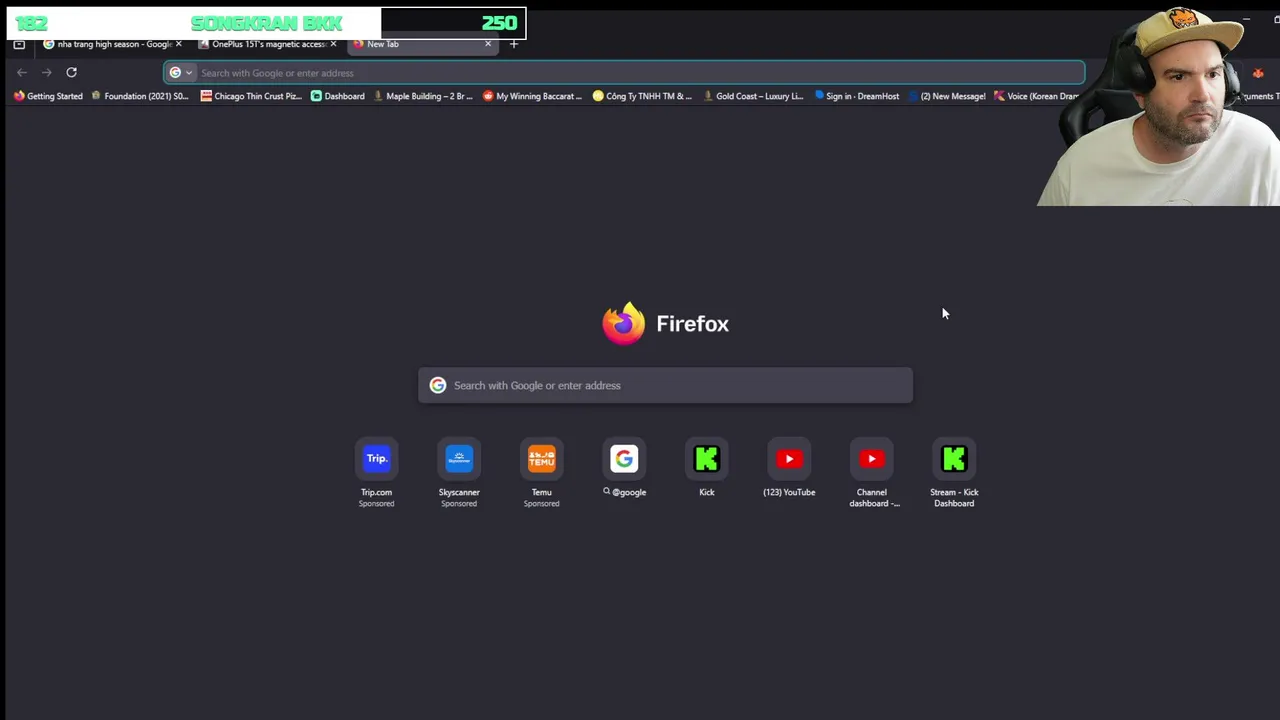Open the Kick shortcut tile
Screen dimensions: 1280x720
[x=707, y=459]
